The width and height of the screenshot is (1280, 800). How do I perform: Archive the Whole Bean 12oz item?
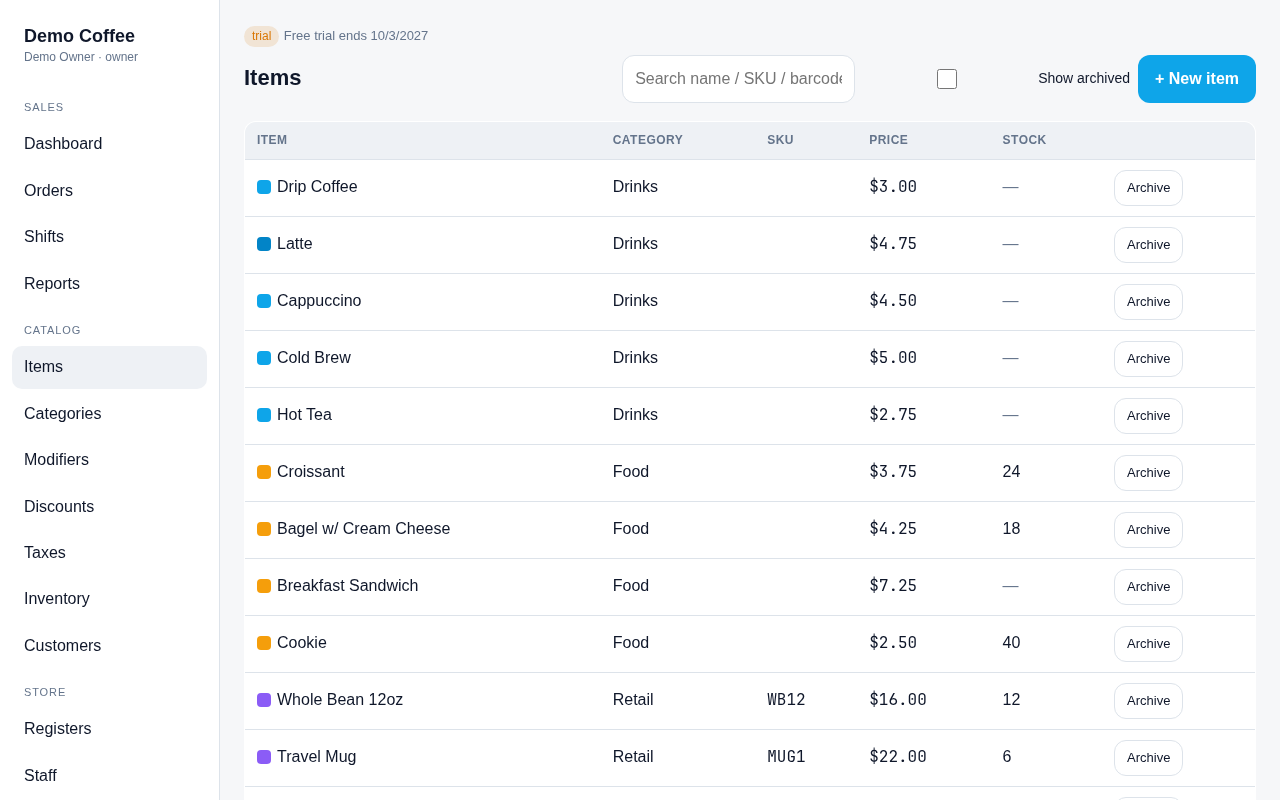(x=1148, y=701)
